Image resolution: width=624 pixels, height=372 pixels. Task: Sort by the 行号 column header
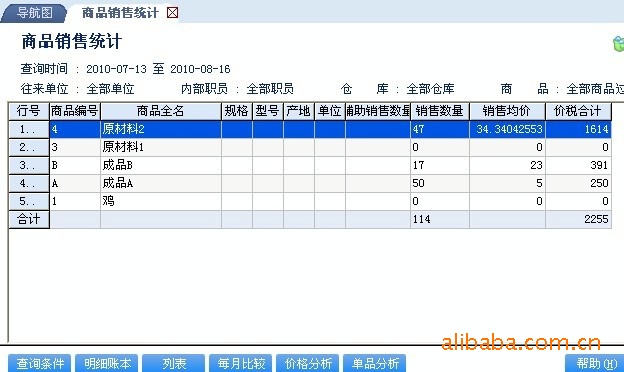click(x=29, y=111)
